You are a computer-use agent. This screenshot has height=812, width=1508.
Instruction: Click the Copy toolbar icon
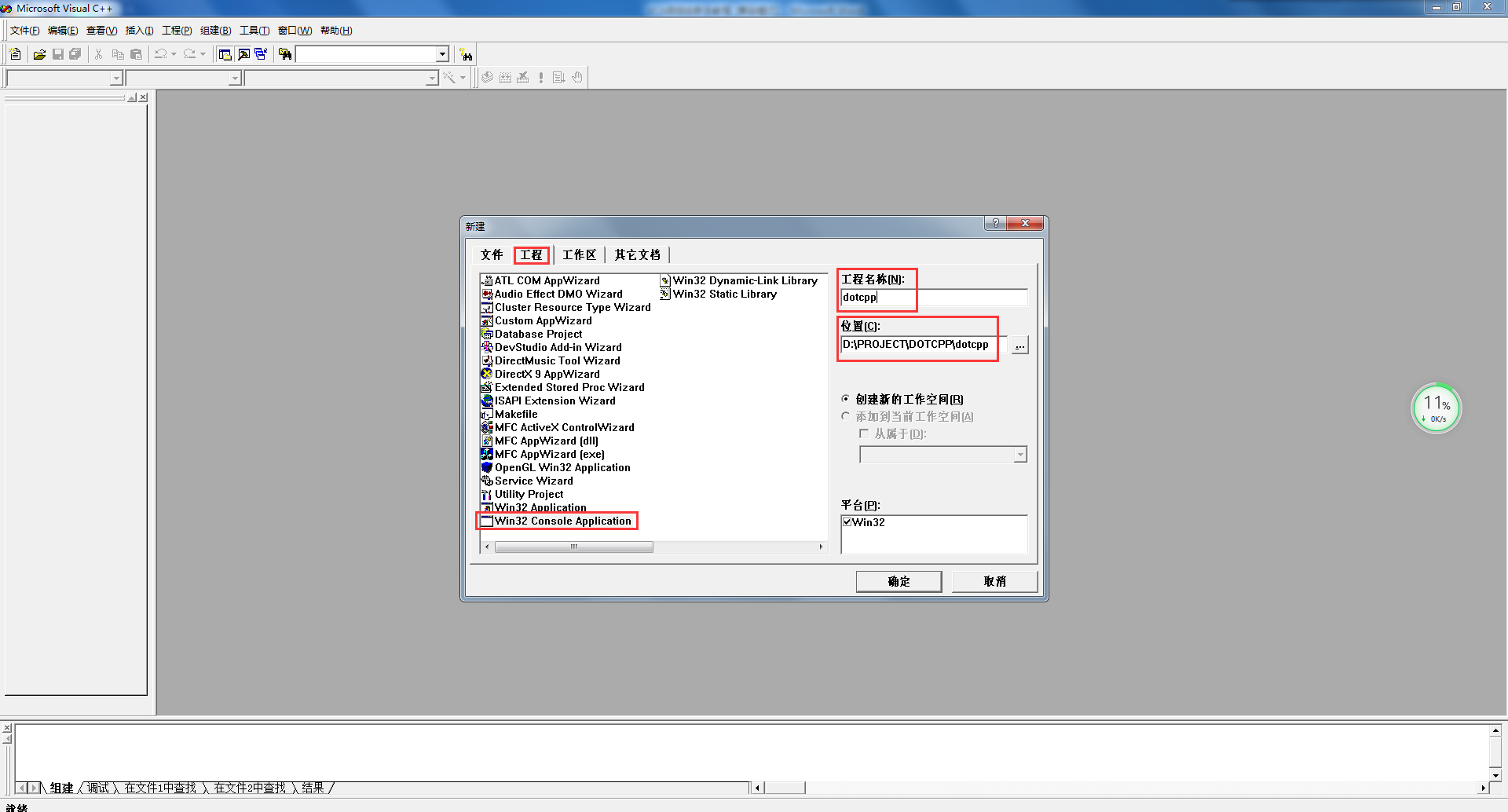(x=118, y=54)
